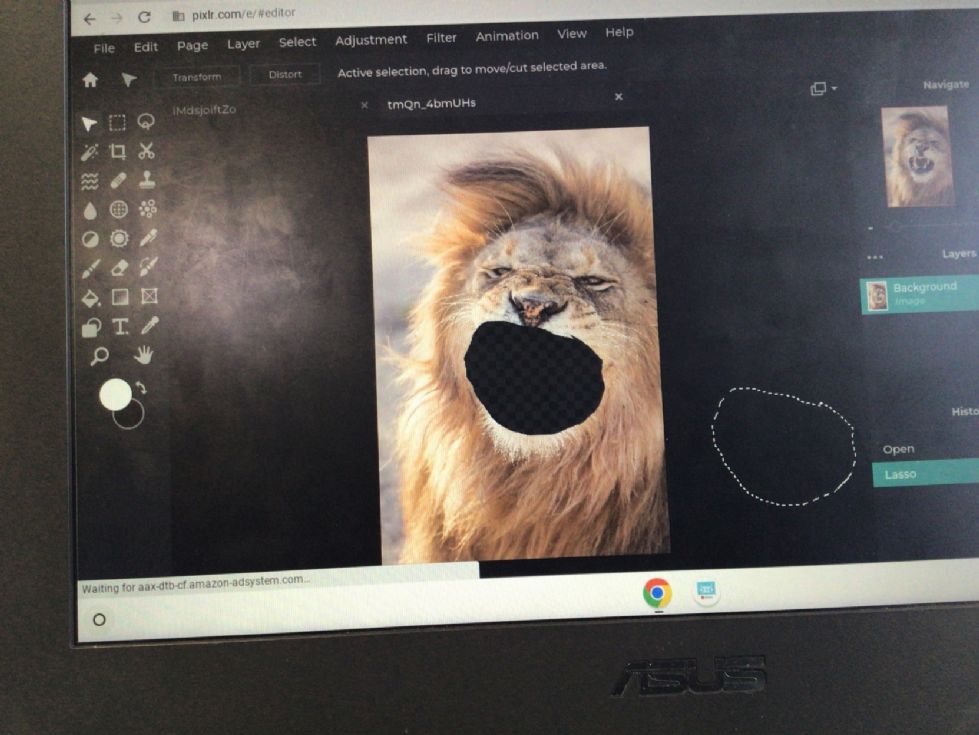
Task: Select the Frame crossed-box tool
Action: pyautogui.click(x=149, y=296)
